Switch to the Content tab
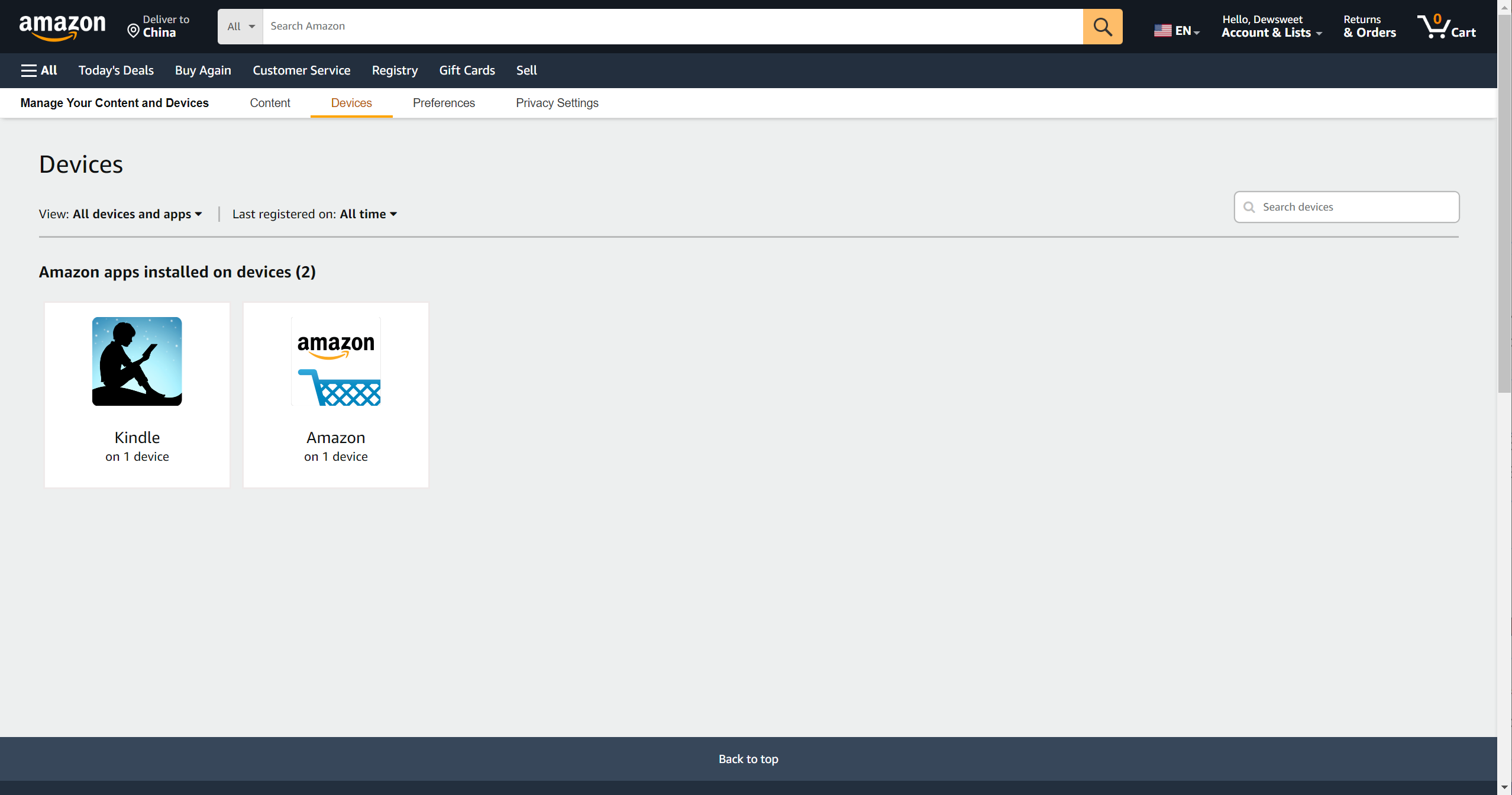Screen dimensions: 1512x795 [270, 103]
